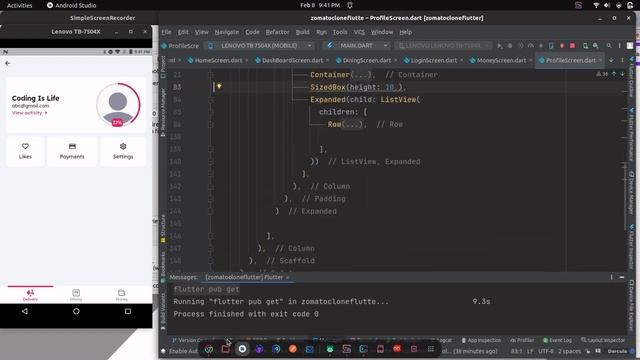Click the SizedBox(height: 10) code line

click(357, 87)
